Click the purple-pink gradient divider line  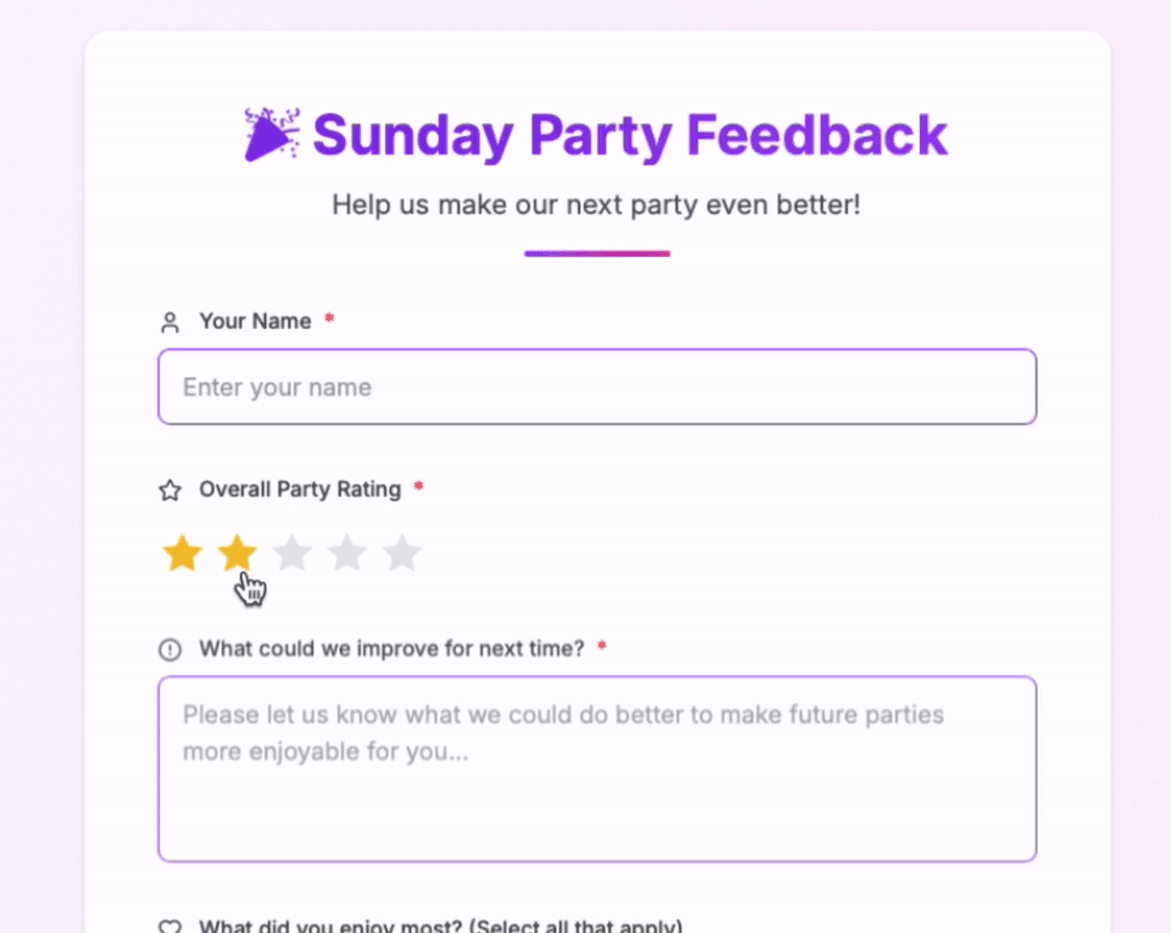pos(597,254)
